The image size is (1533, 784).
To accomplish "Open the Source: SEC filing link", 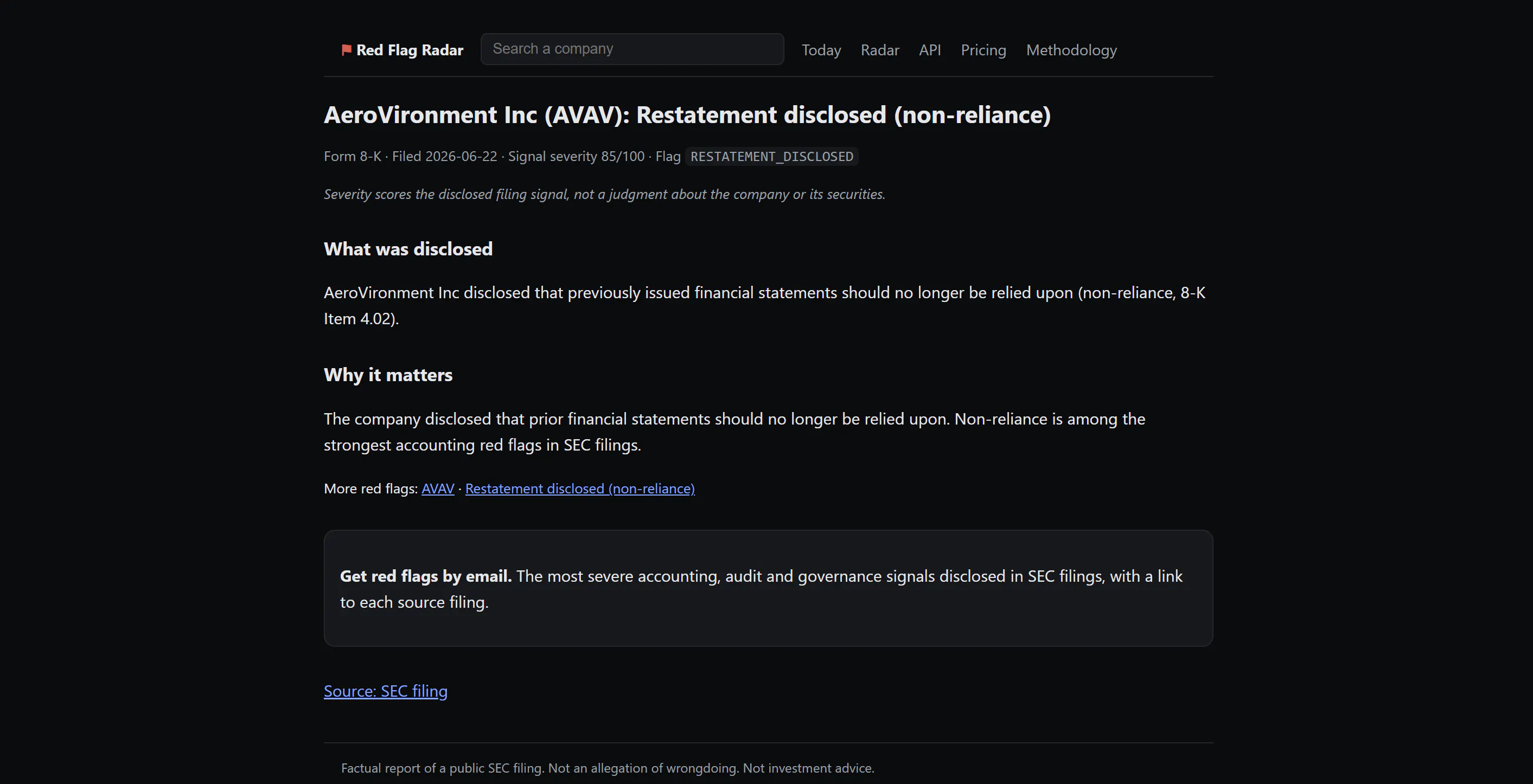I will click(386, 691).
